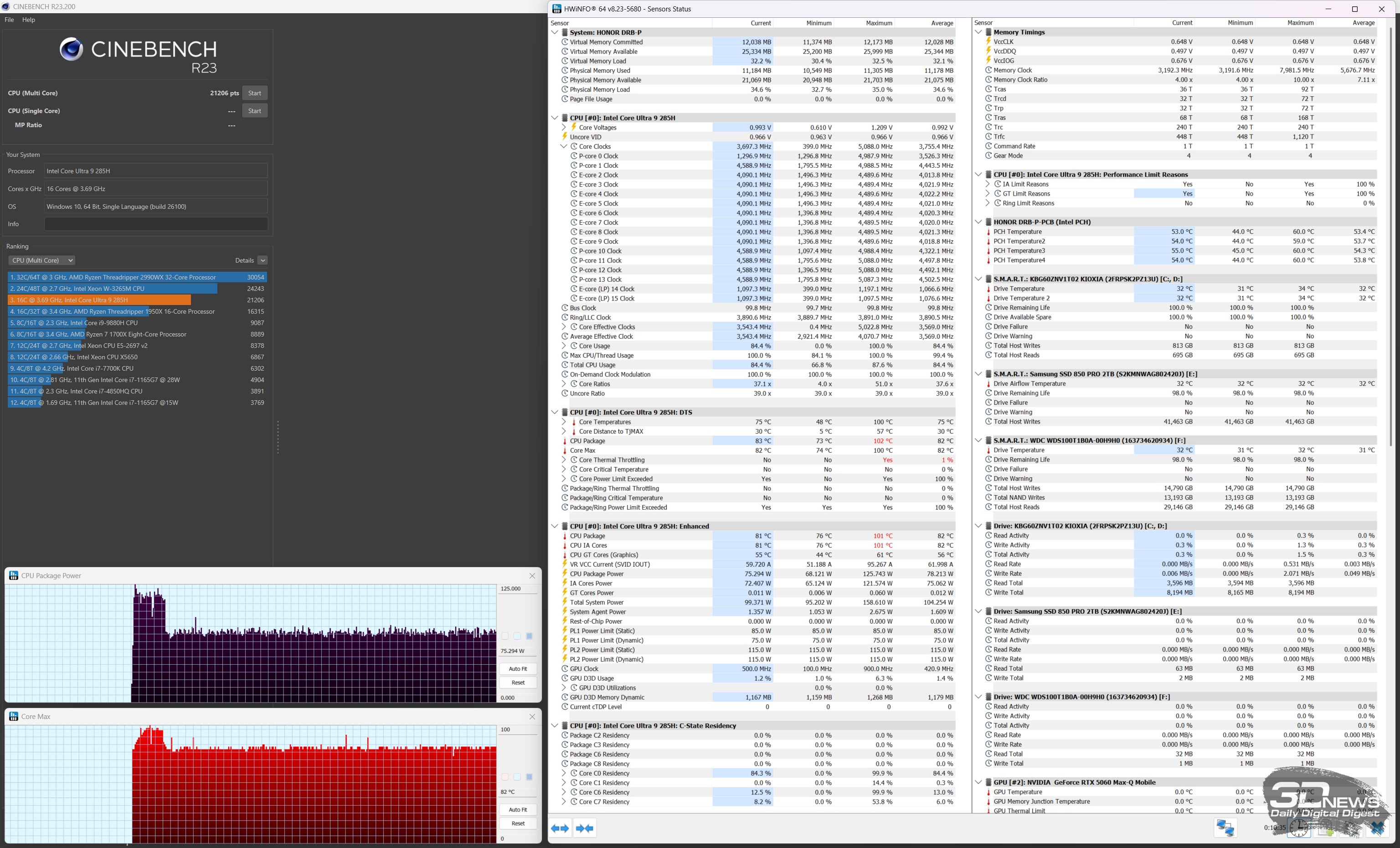
Task: Close the Core Max graph window
Action: point(532,717)
